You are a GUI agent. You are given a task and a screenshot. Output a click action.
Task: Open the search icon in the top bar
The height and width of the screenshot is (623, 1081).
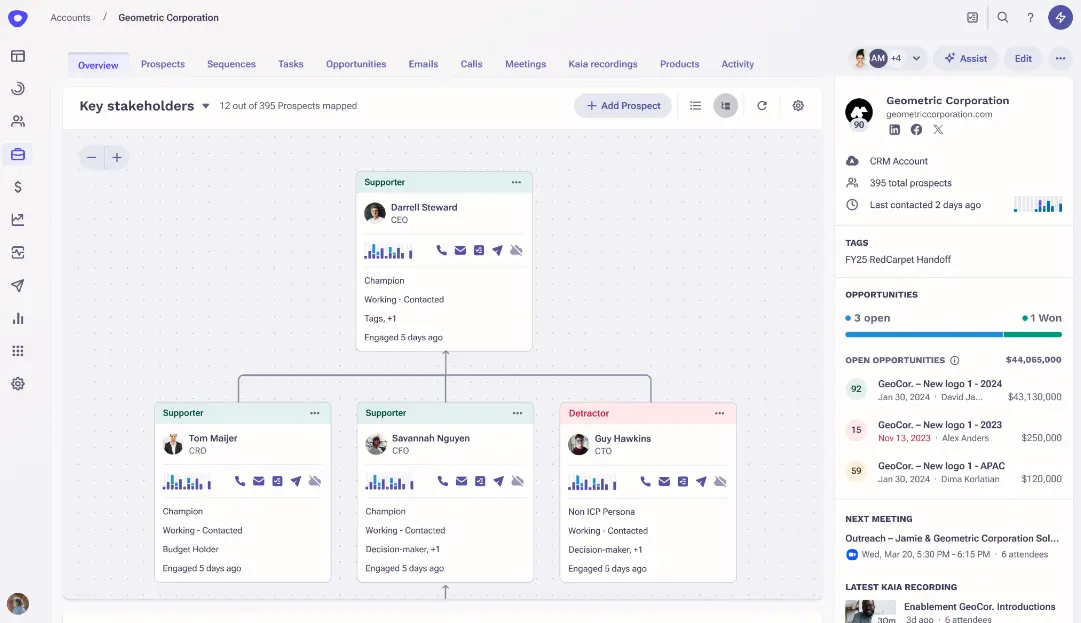tap(1003, 17)
